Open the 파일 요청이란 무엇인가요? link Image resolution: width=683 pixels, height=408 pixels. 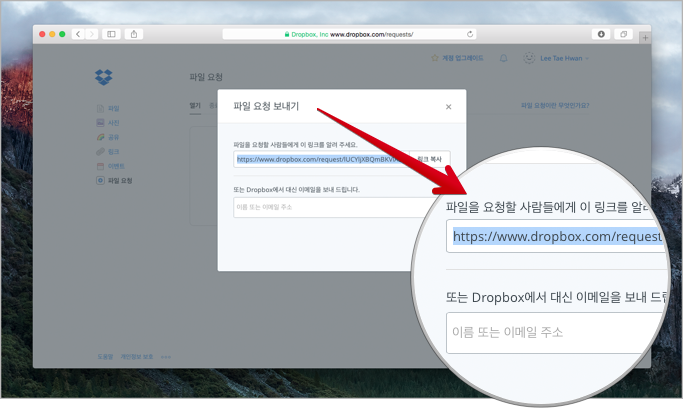point(555,105)
